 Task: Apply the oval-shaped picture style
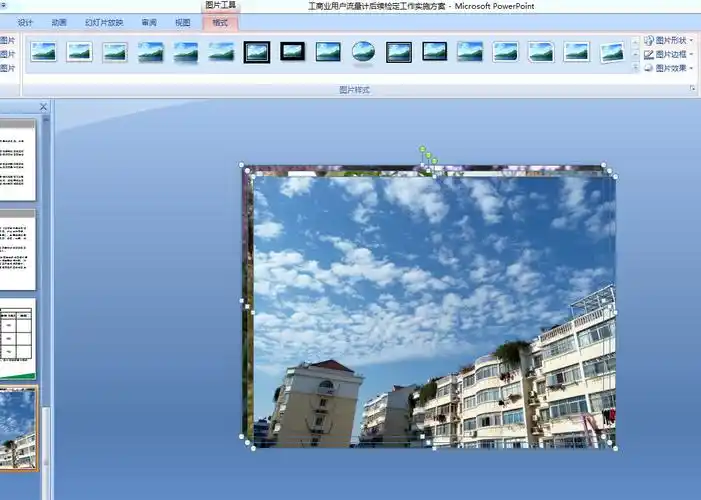pyautogui.click(x=364, y=52)
